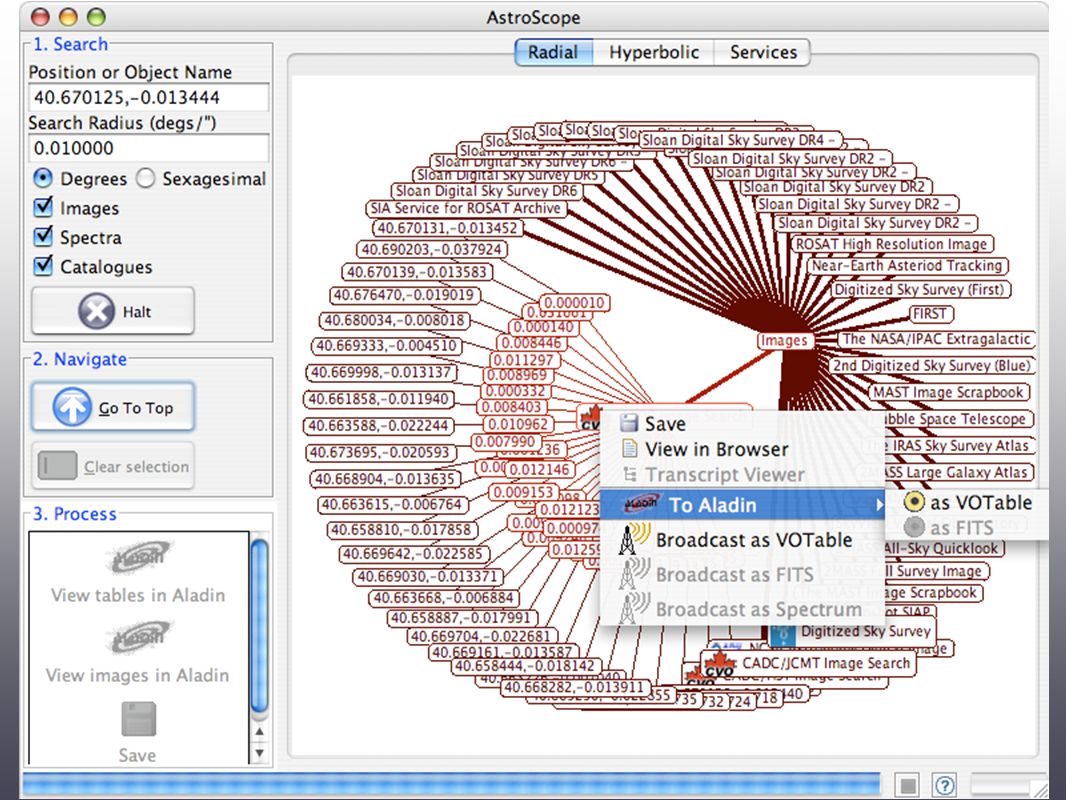Uncheck the Catalogues checkbox

click(43, 265)
